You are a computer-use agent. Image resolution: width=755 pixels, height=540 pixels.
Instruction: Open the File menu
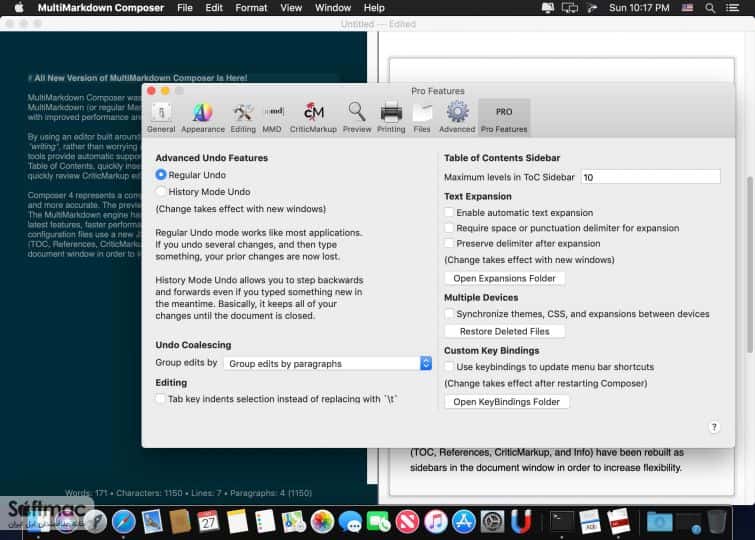tap(184, 8)
